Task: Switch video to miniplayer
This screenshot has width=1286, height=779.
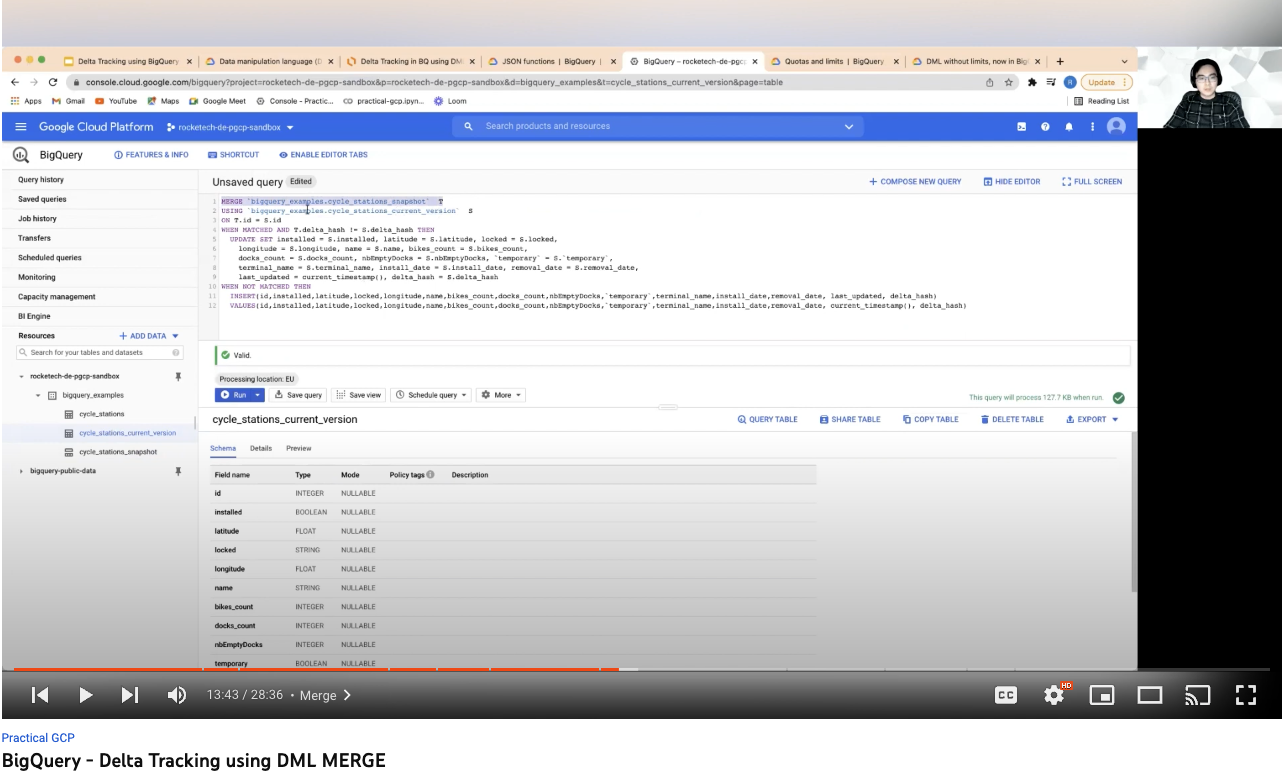Action: point(1102,695)
